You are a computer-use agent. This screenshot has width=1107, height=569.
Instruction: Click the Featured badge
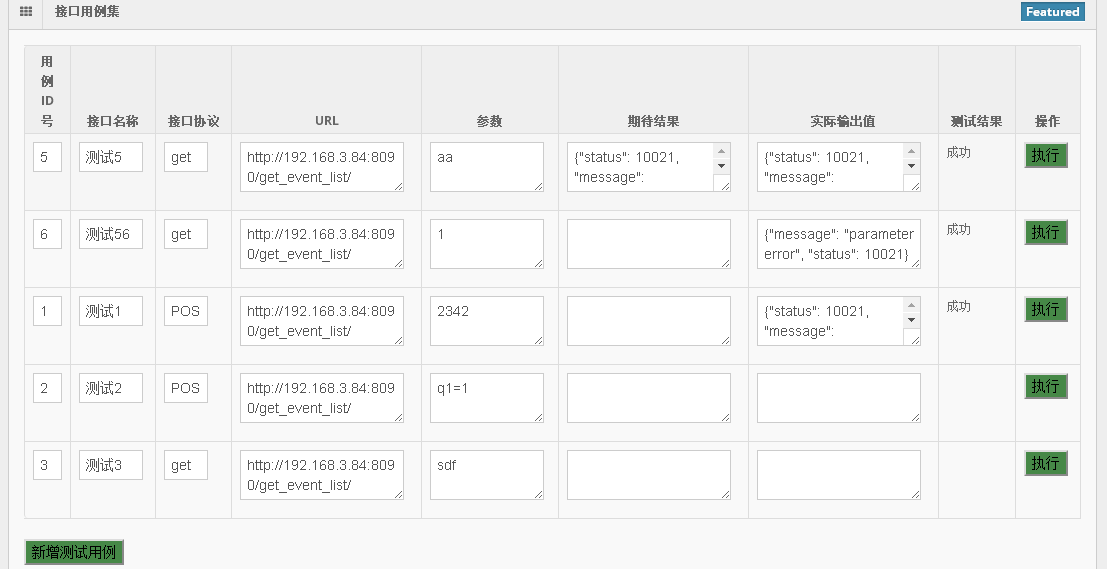click(x=1052, y=12)
